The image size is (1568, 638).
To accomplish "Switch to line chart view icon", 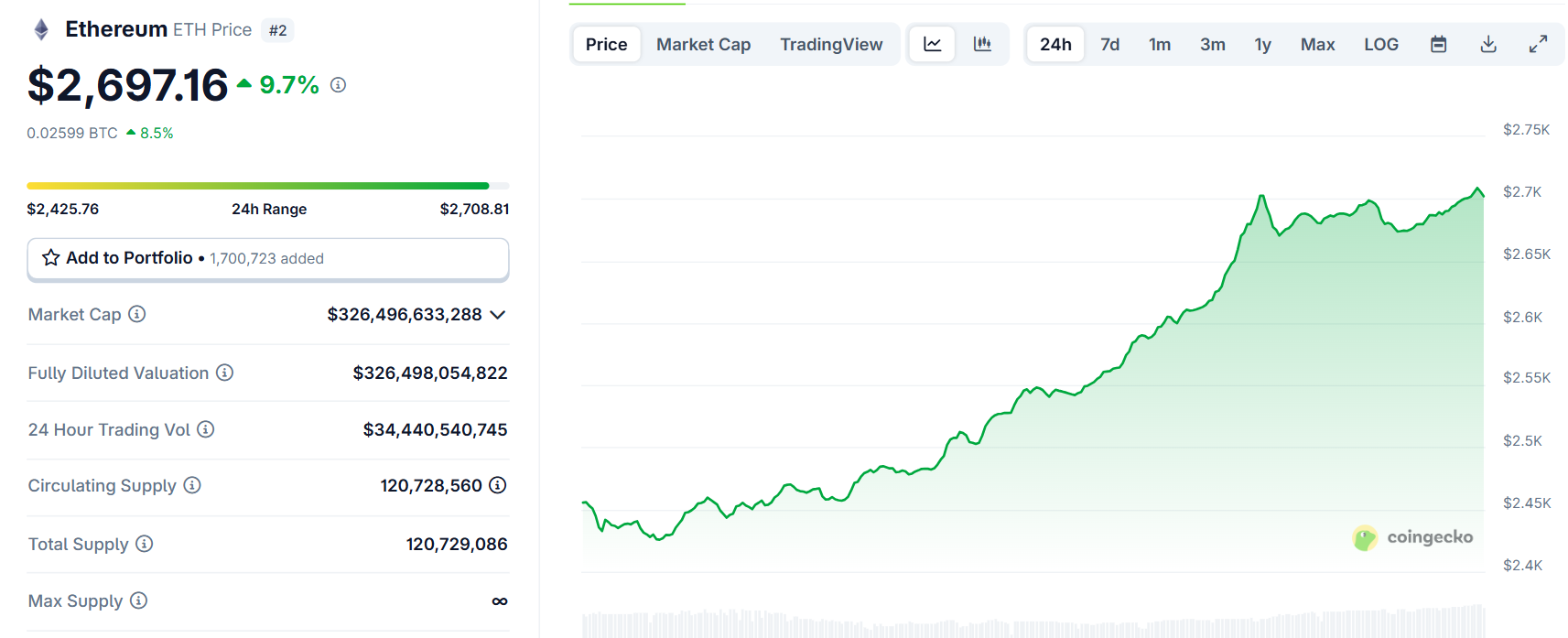I will click(x=933, y=44).
